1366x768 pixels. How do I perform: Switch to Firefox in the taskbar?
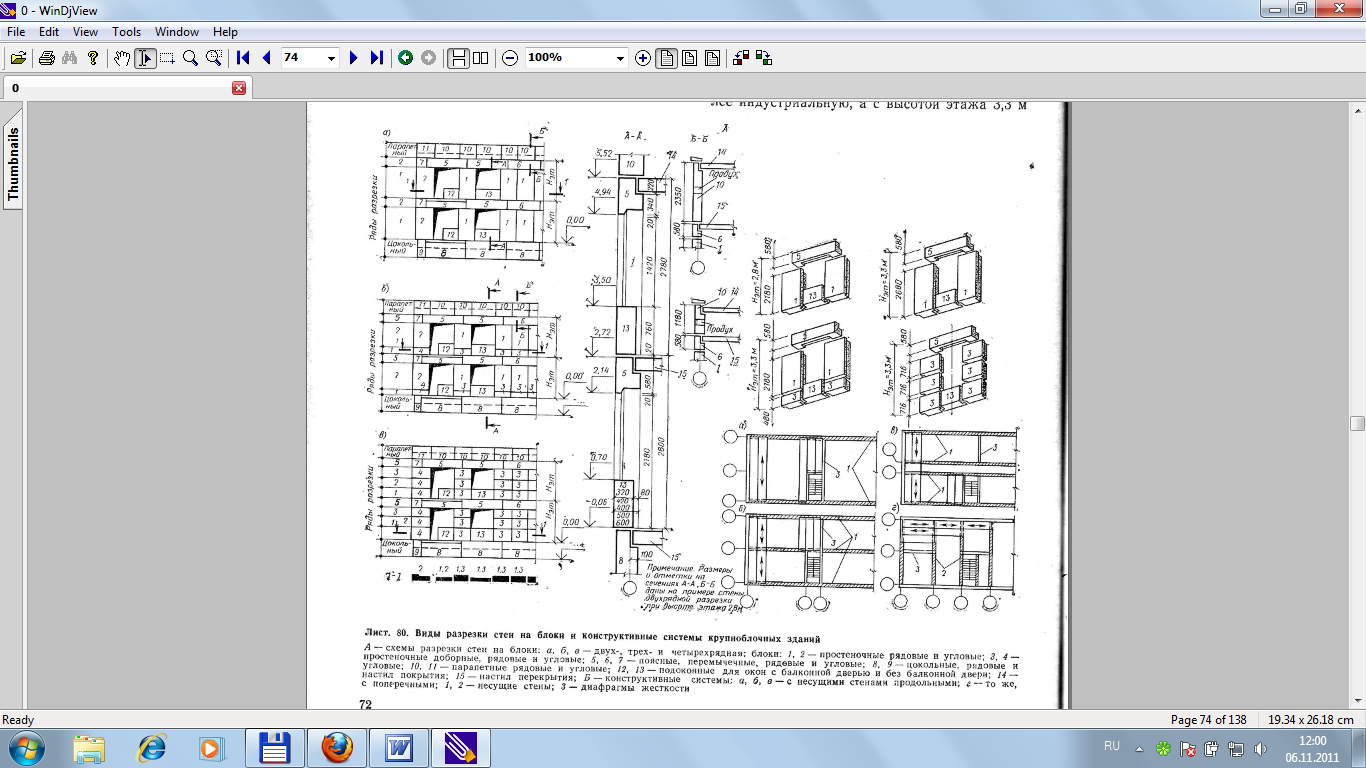336,747
